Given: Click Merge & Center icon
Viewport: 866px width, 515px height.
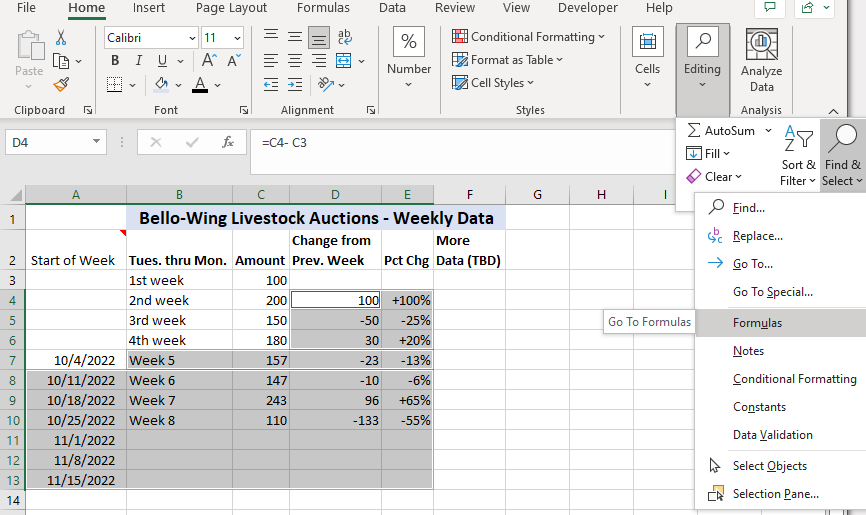Looking at the screenshot, I should [x=344, y=61].
